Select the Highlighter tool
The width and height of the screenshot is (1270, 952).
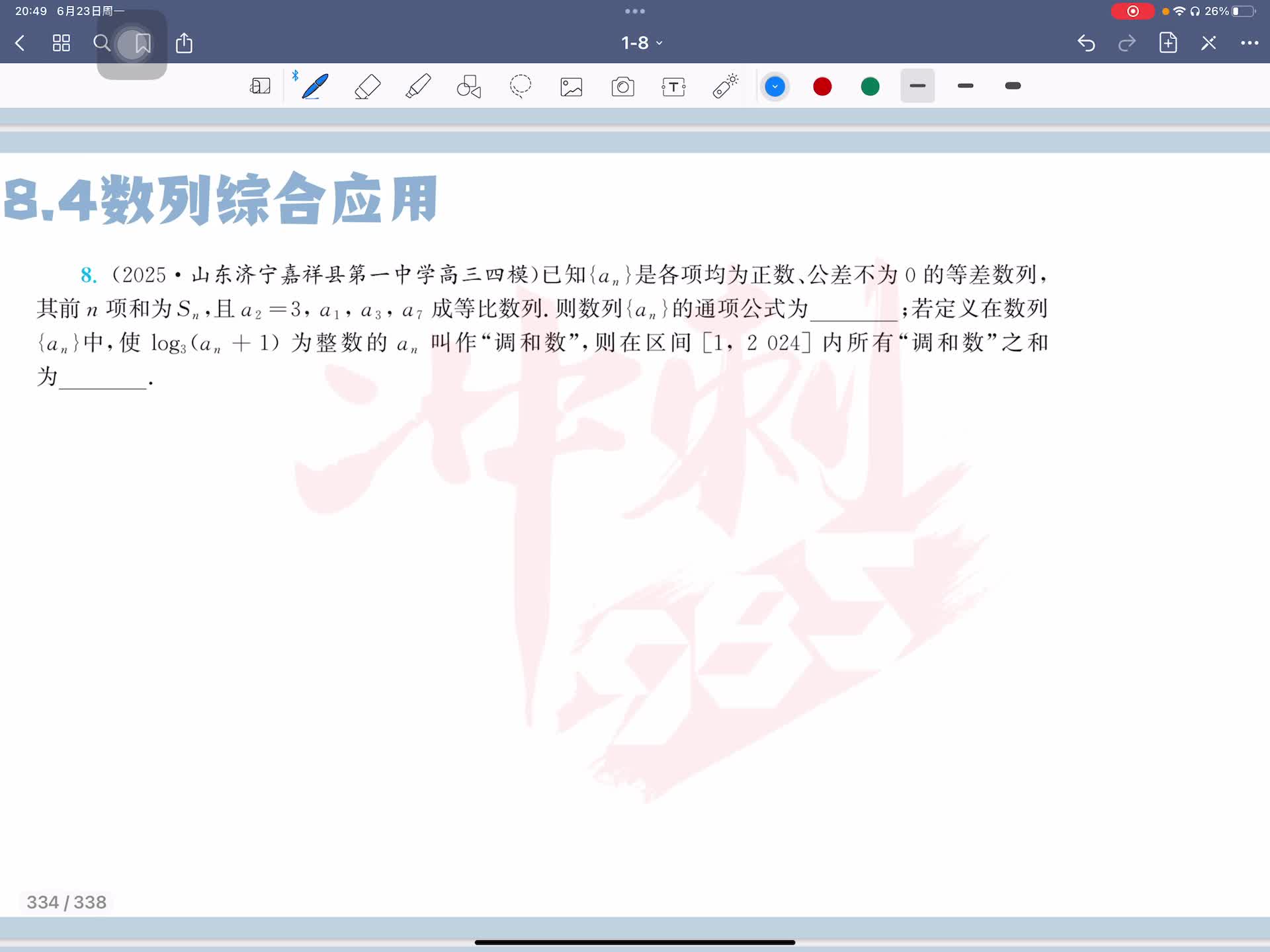418,86
